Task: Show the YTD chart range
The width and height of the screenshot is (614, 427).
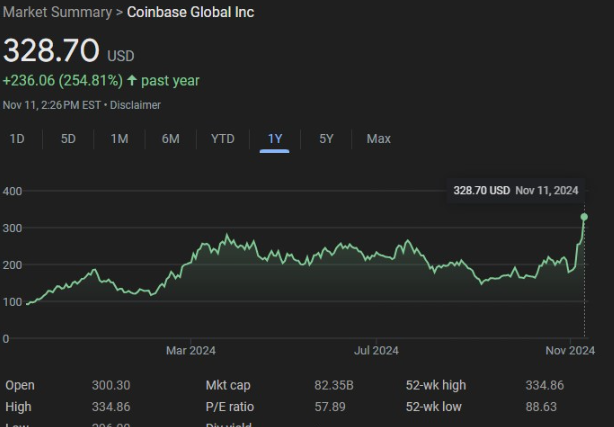Action: [222, 139]
